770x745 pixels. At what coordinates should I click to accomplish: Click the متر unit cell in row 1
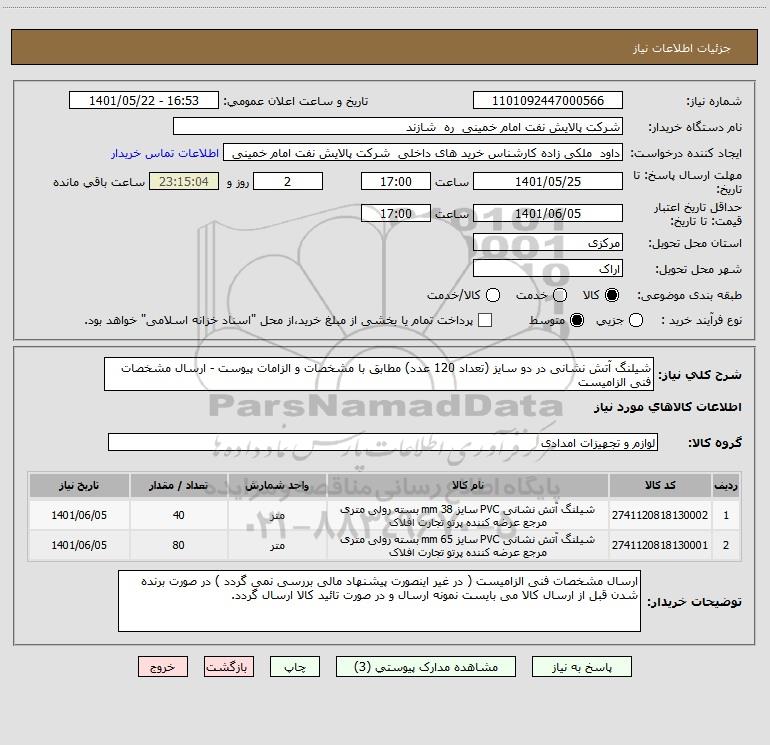point(277,515)
